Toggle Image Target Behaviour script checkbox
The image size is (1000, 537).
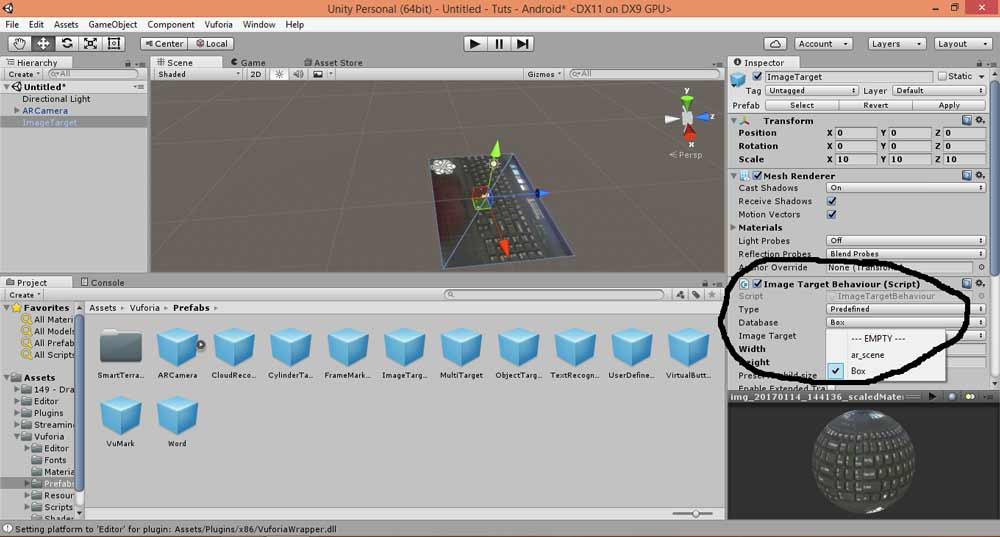[757, 284]
